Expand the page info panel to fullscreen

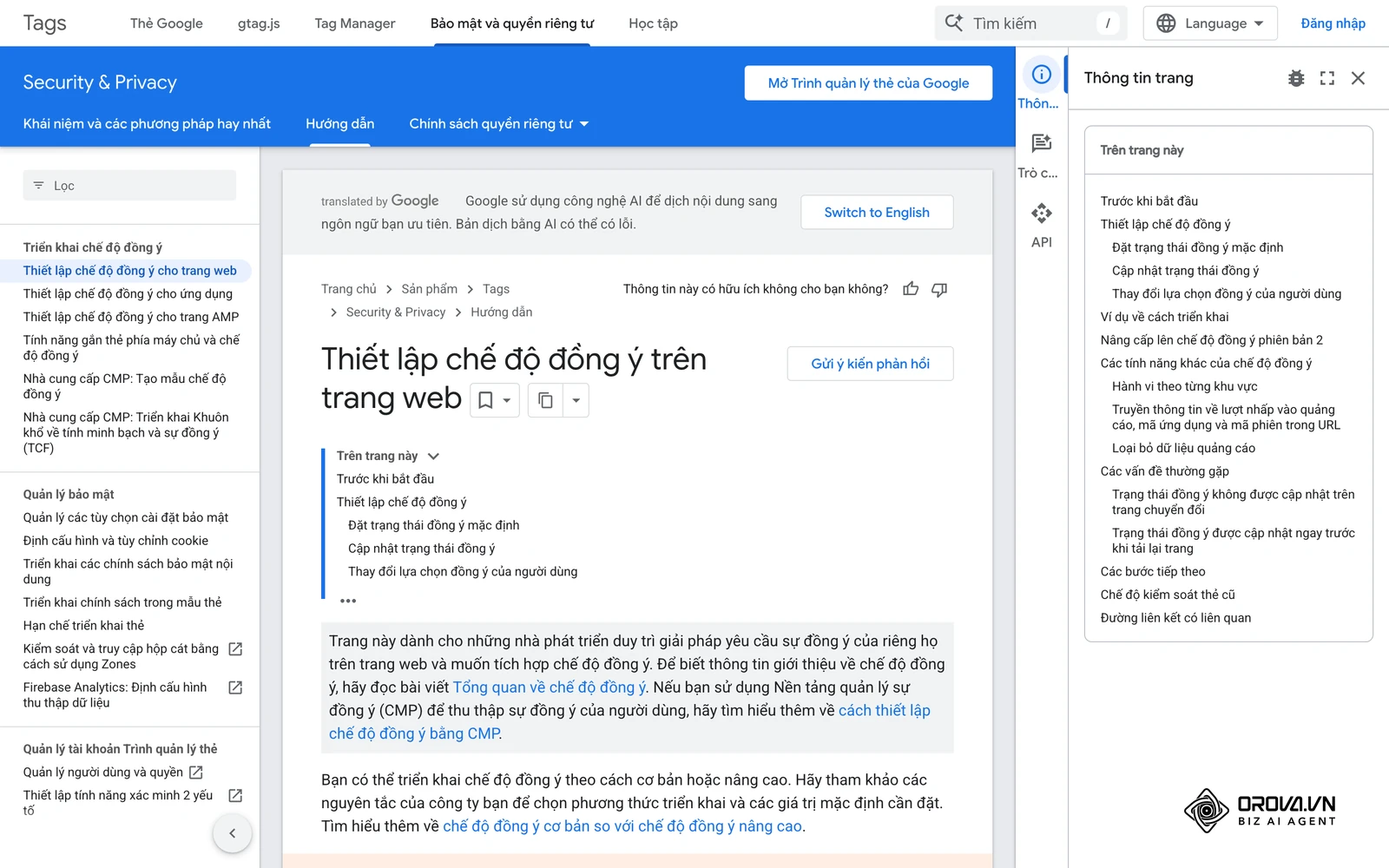tap(1327, 78)
